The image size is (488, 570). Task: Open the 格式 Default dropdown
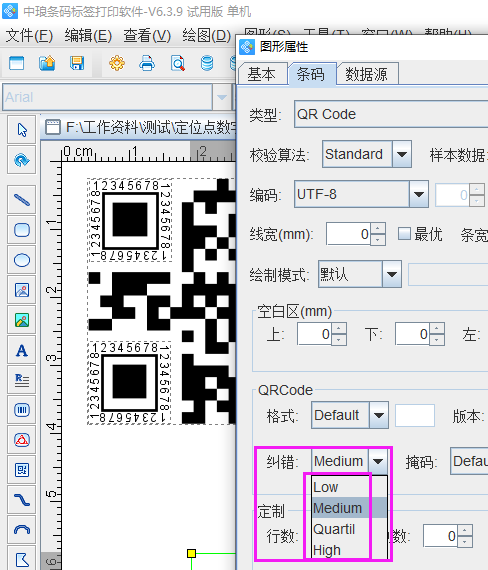[379, 415]
